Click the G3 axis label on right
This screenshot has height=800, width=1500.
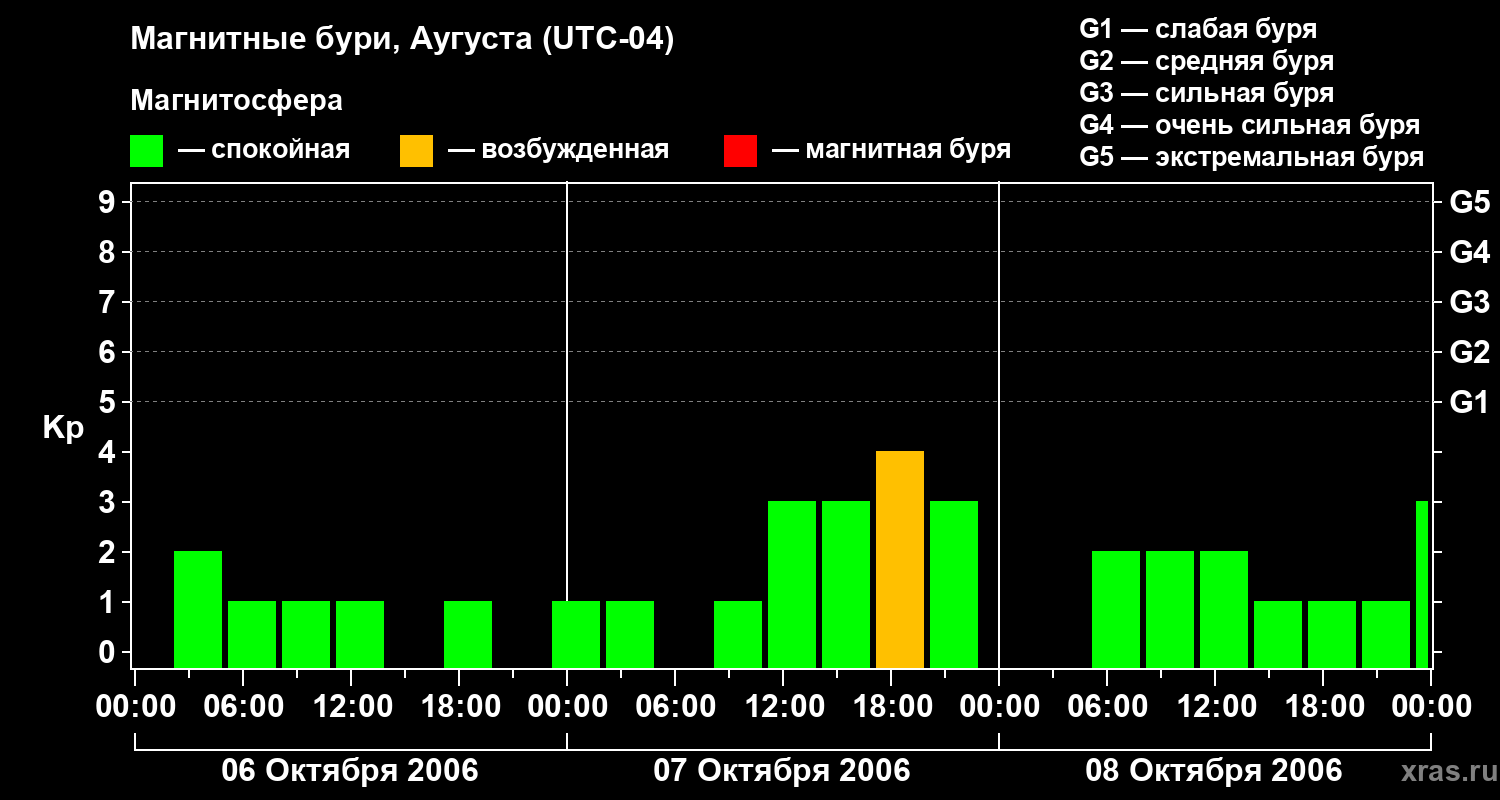pos(1469,302)
